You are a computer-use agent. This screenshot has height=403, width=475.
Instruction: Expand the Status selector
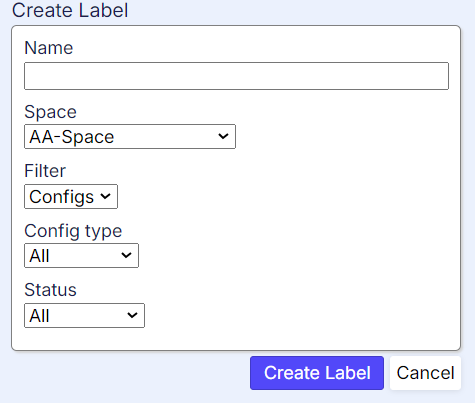pyautogui.click(x=84, y=315)
